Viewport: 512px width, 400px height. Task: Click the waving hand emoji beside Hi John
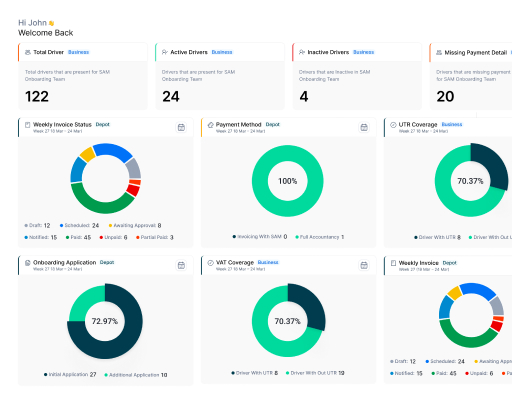pyautogui.click(x=51, y=23)
